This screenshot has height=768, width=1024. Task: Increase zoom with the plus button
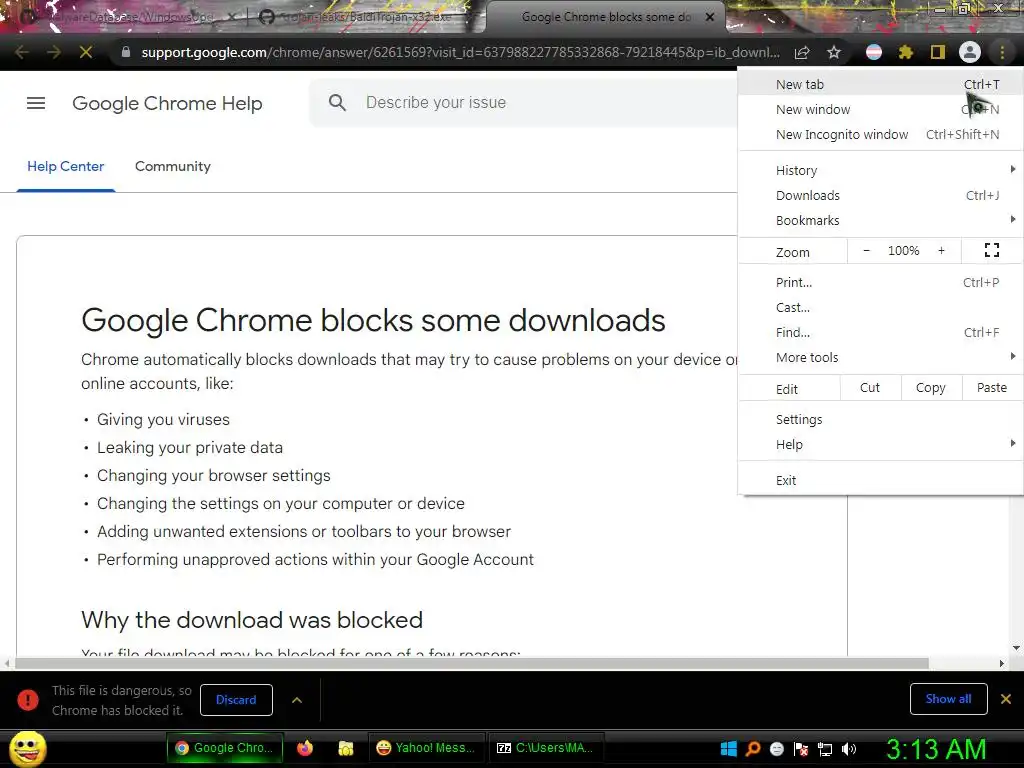[x=941, y=251]
